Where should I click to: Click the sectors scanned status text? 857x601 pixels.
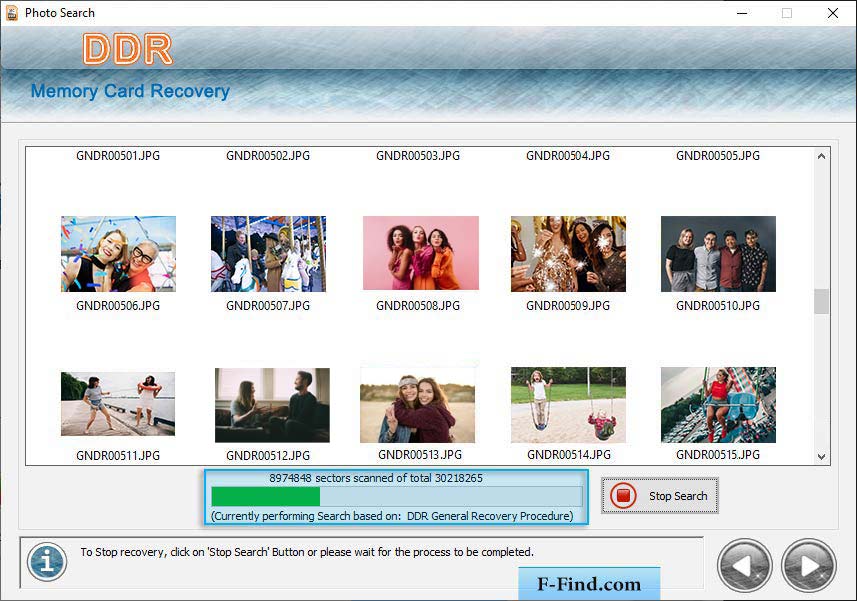click(x=376, y=478)
